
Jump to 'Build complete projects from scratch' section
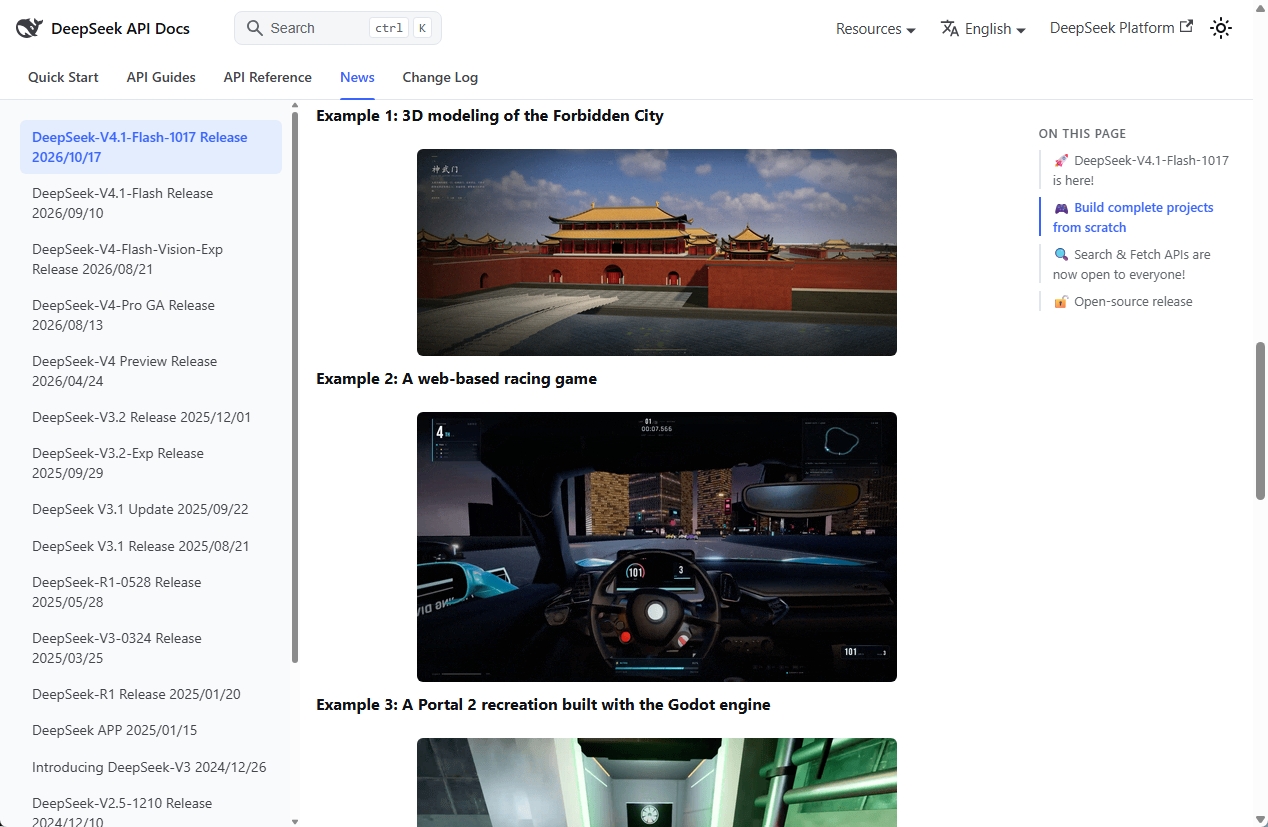click(x=1133, y=217)
